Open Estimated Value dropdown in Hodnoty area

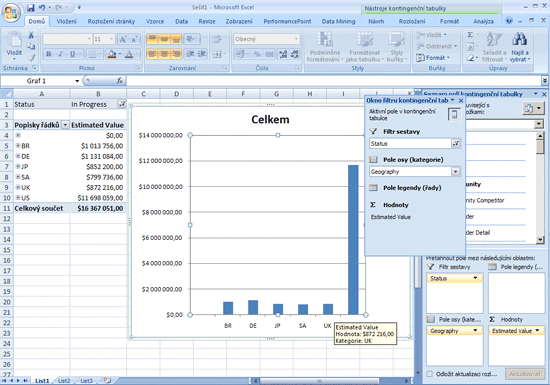click(x=537, y=331)
